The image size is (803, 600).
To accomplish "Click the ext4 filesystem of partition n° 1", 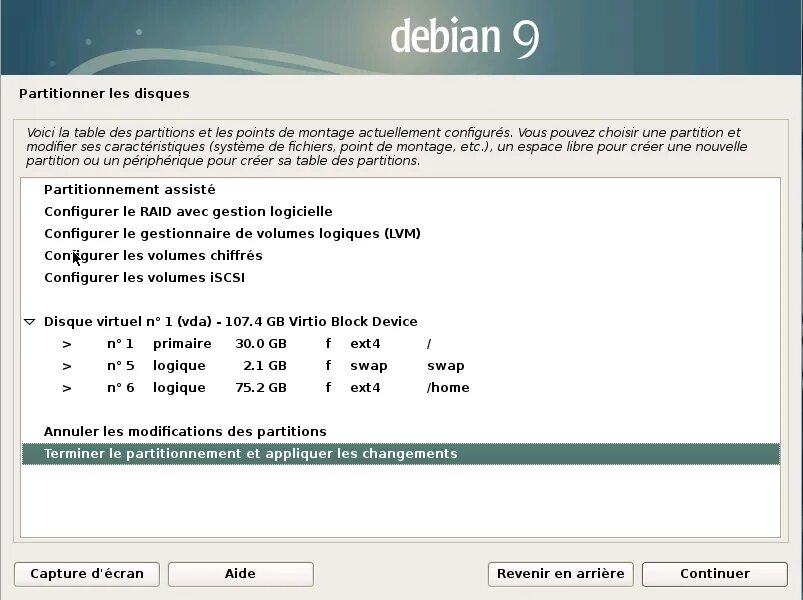I will pos(365,344).
